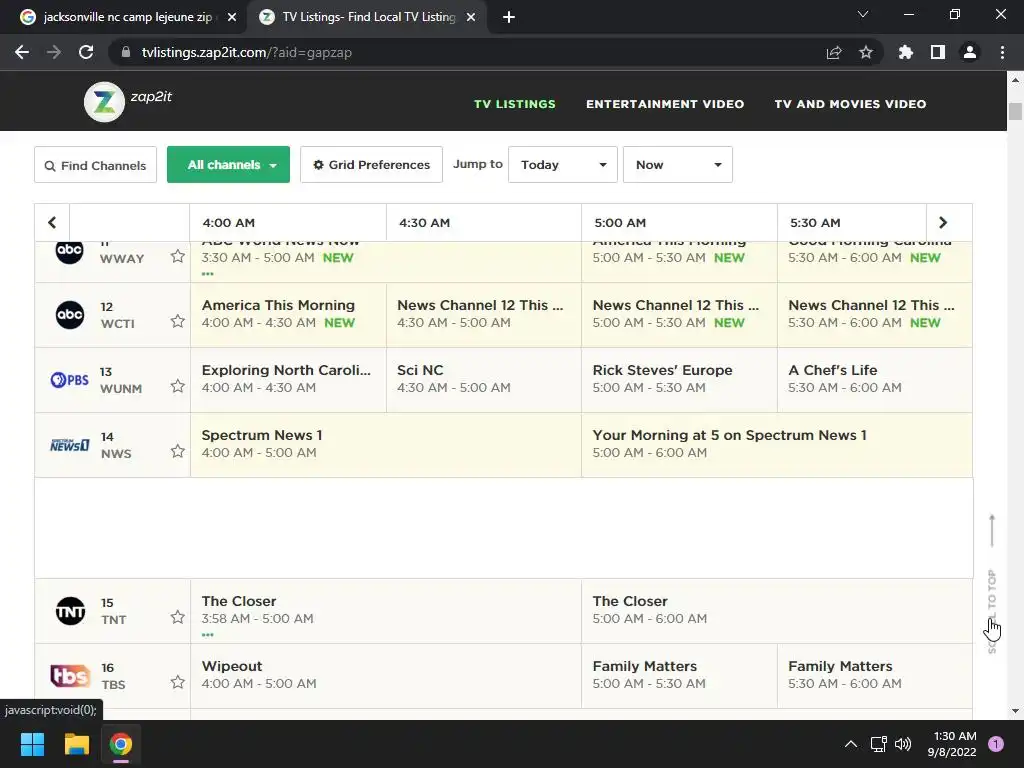This screenshot has width=1024, height=768.
Task: Open Family Matters 5:00 AM listing
Action: 679,675
